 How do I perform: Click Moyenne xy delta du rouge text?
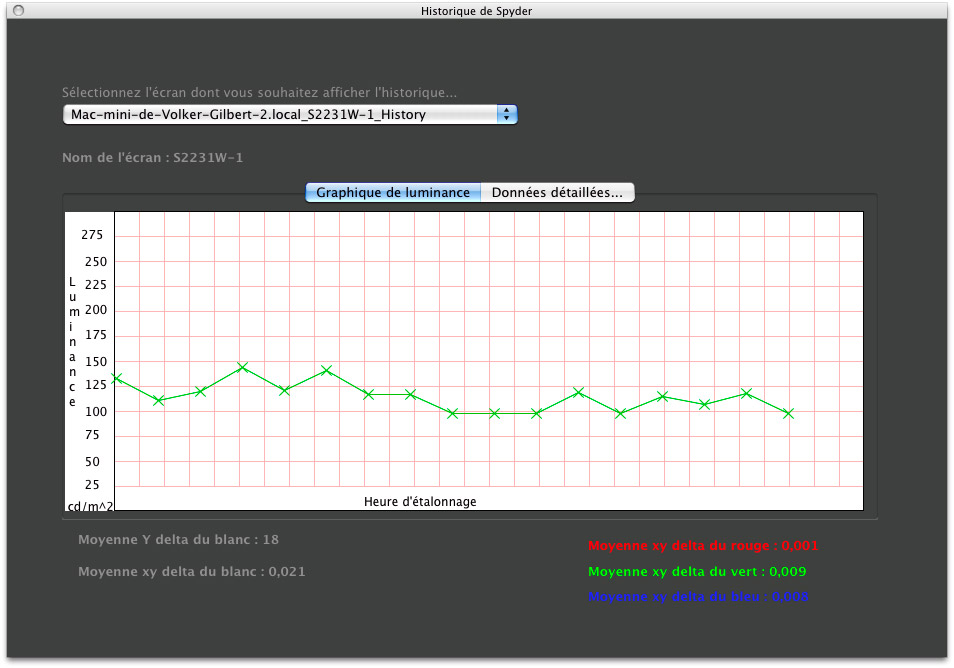point(703,546)
